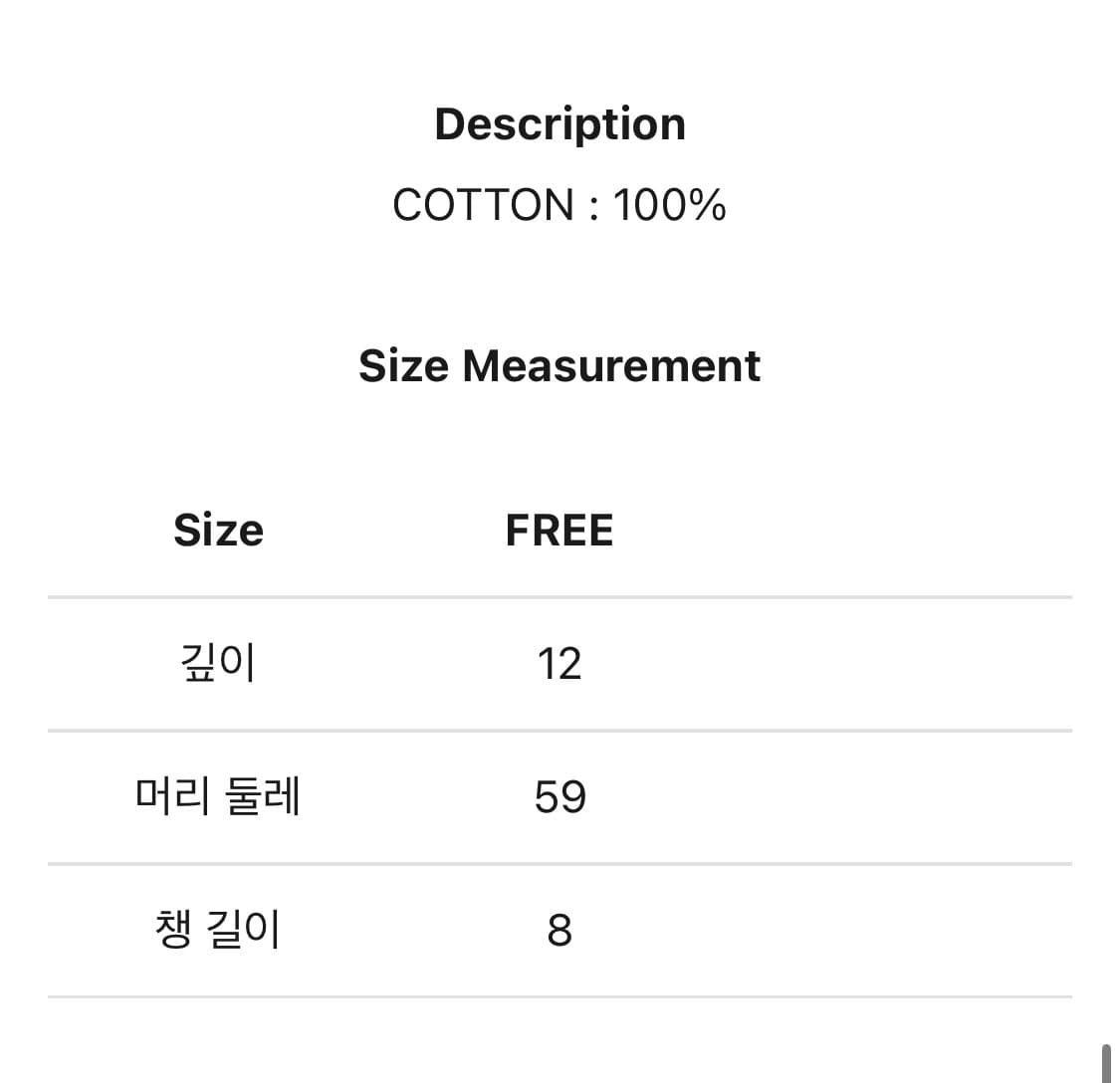
Task: Click the Size column header in the table
Action: click(x=218, y=530)
